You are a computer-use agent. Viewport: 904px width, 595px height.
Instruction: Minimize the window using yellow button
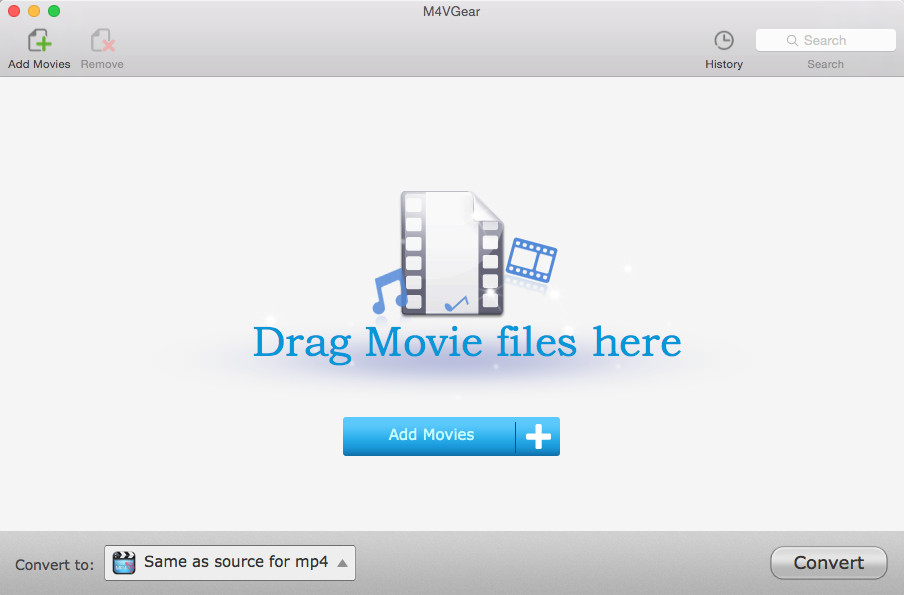tap(34, 11)
